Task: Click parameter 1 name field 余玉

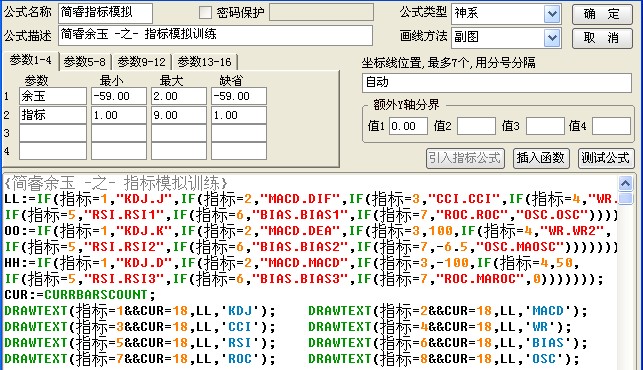Action: click(x=53, y=96)
